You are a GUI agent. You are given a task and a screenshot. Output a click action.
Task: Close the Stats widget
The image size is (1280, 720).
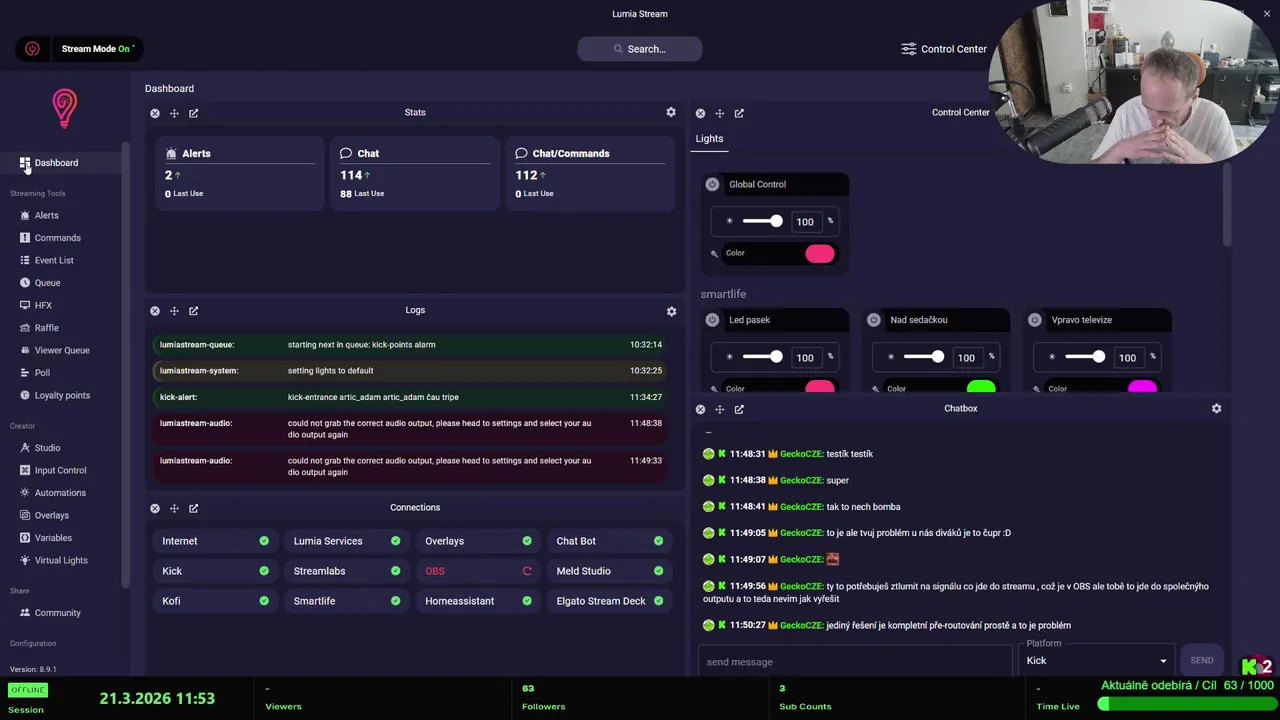155,113
